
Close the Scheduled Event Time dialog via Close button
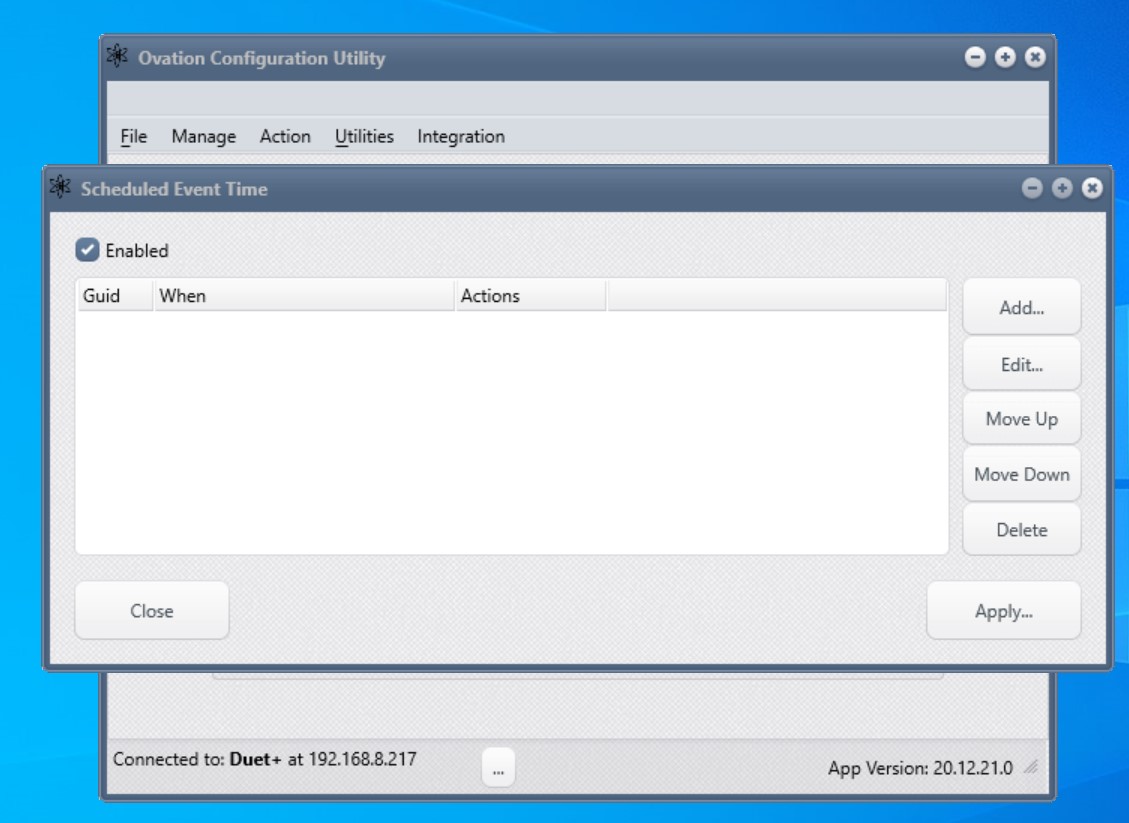[x=152, y=611]
